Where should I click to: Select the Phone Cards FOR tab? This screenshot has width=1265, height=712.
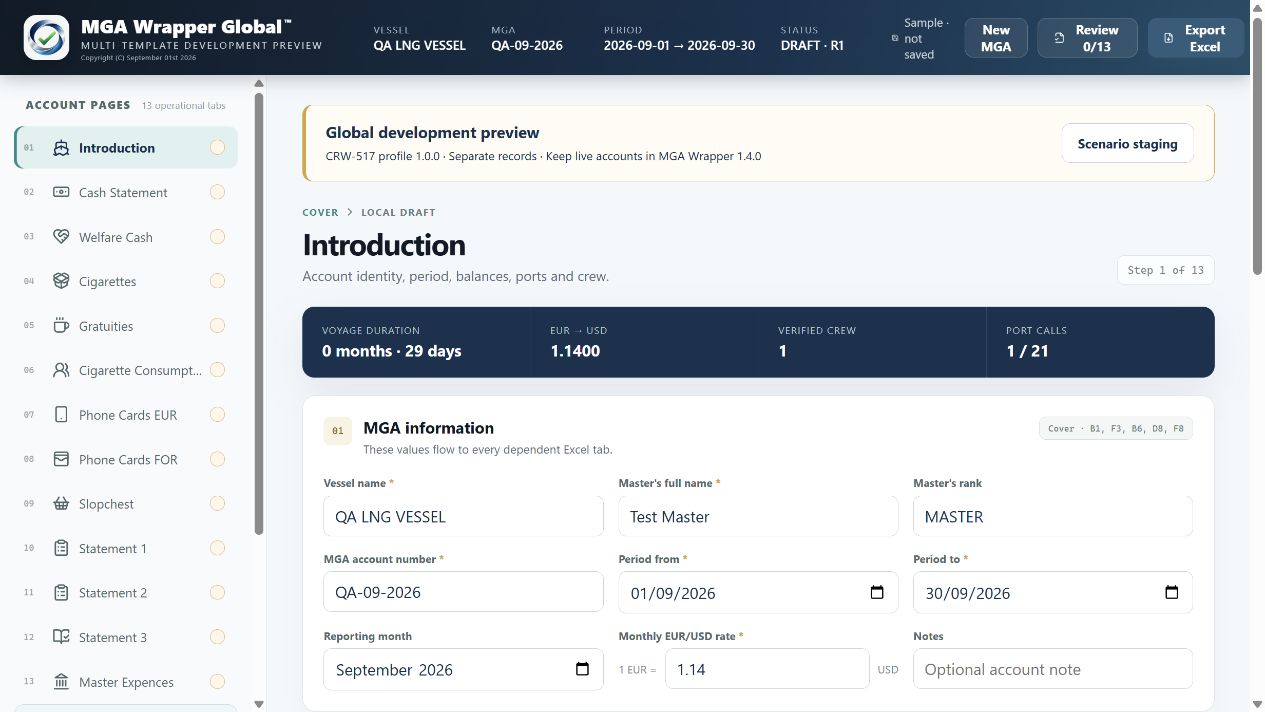tap(126, 459)
